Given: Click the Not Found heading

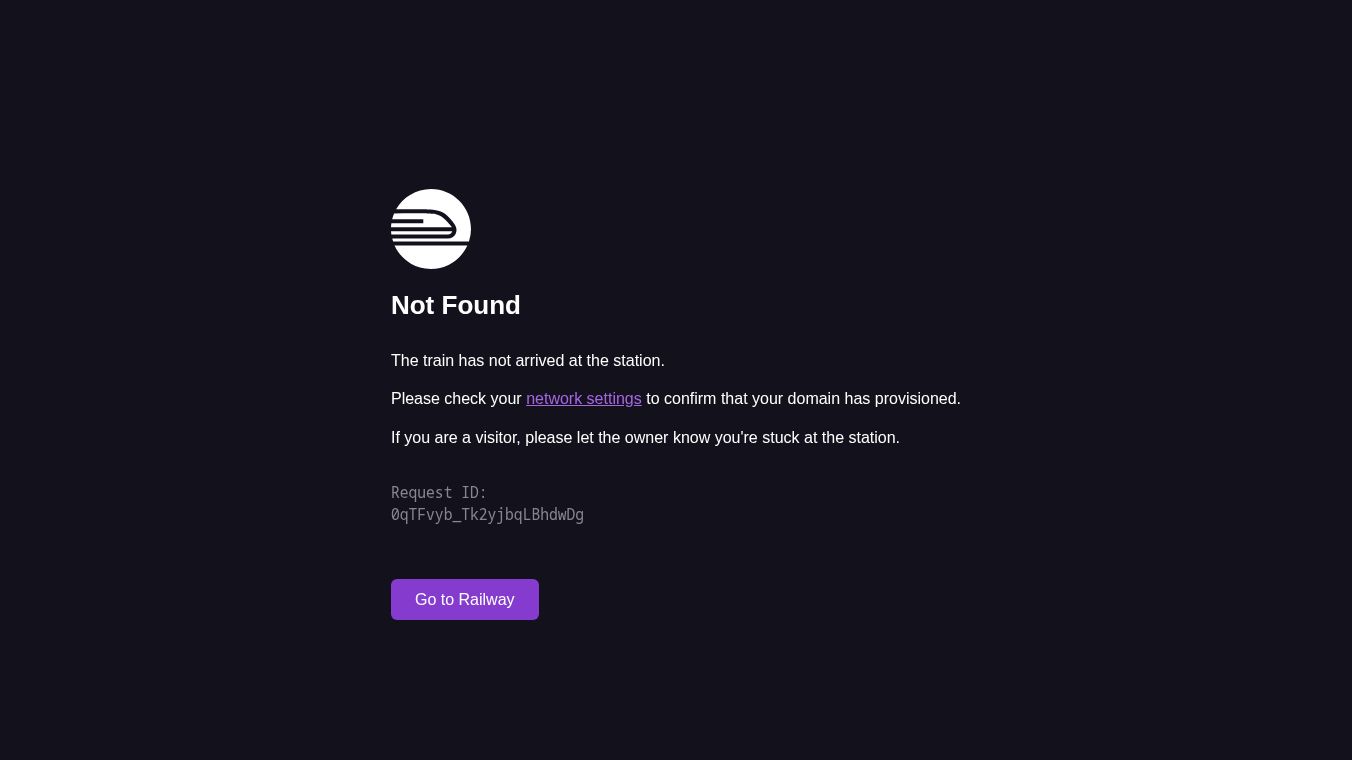Looking at the screenshot, I should tap(456, 305).
